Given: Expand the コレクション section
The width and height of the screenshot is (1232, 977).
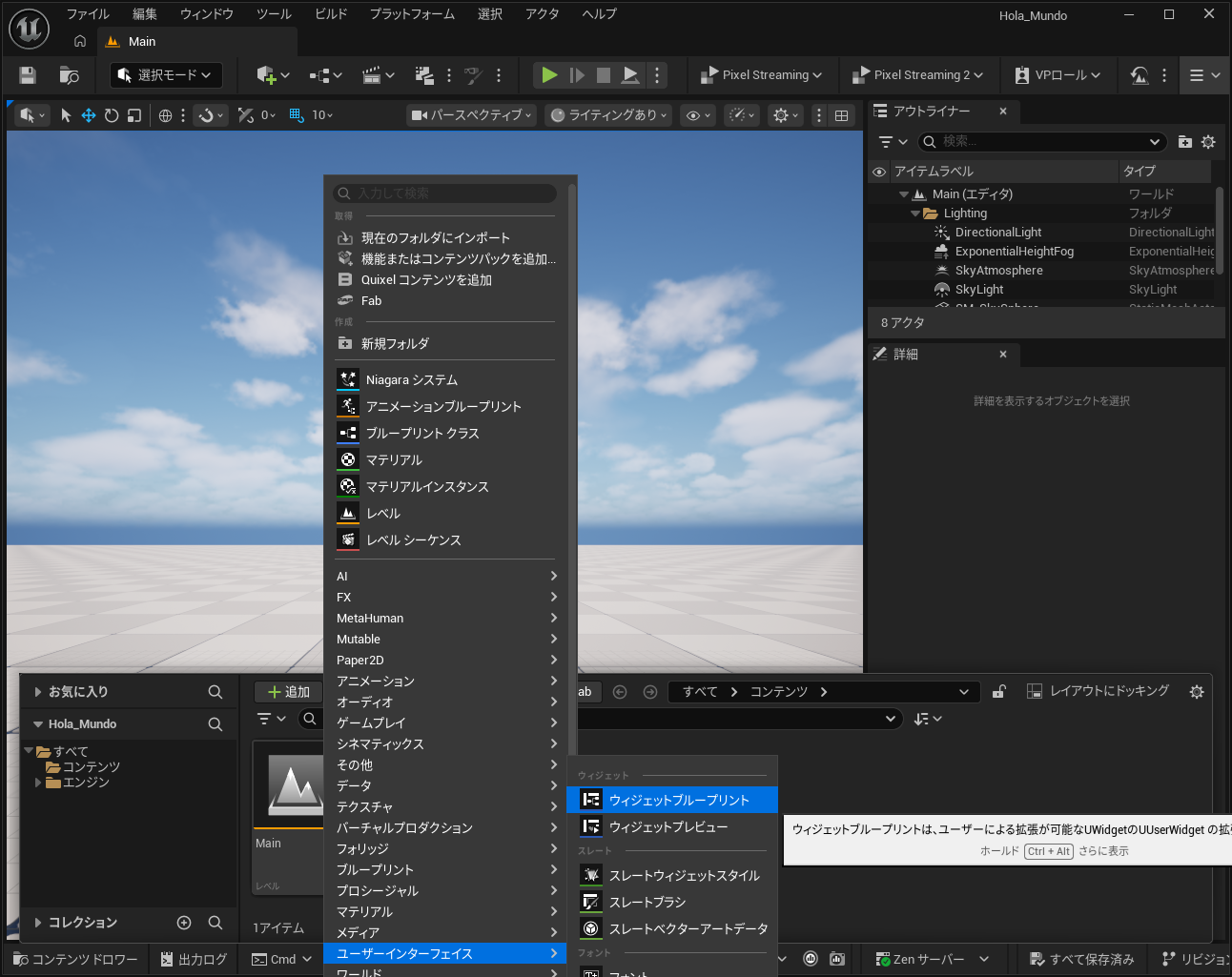Looking at the screenshot, I should coord(38,923).
